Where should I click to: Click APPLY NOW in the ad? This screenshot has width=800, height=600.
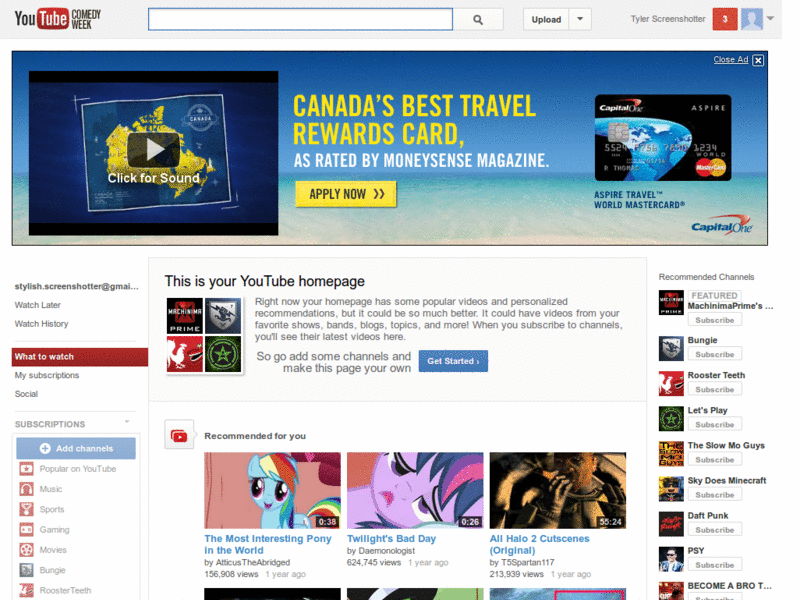coord(346,194)
